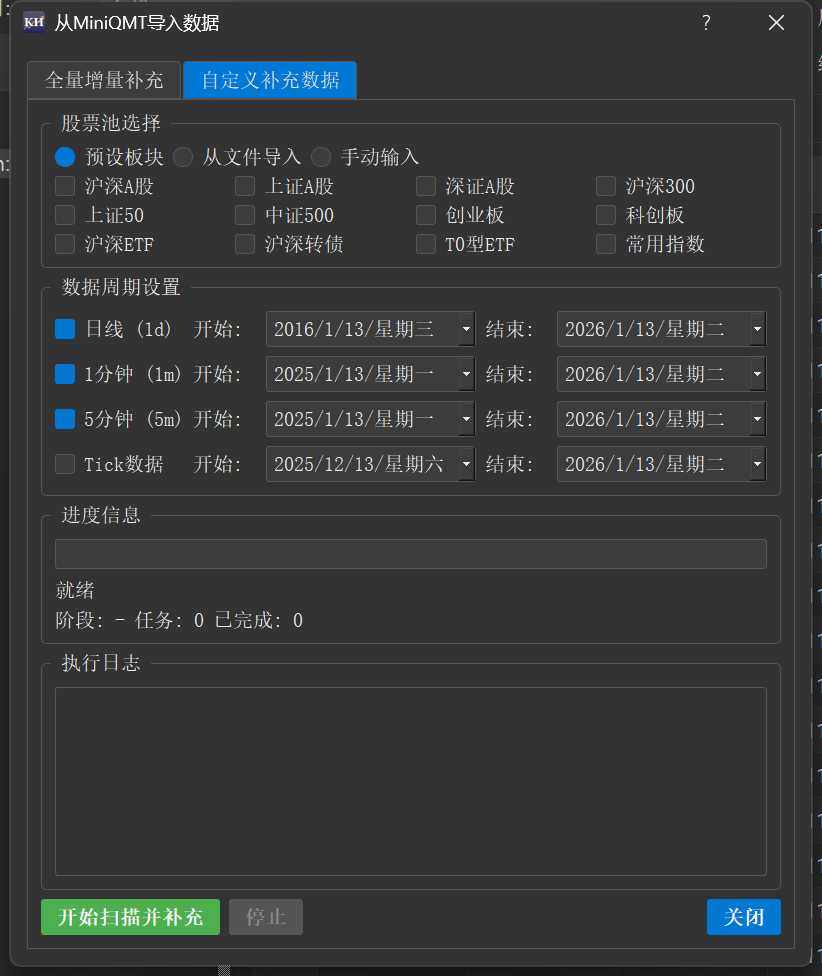The height and width of the screenshot is (976, 822).
Task: Click the progress bar in 进度信息
Action: [x=410, y=554]
